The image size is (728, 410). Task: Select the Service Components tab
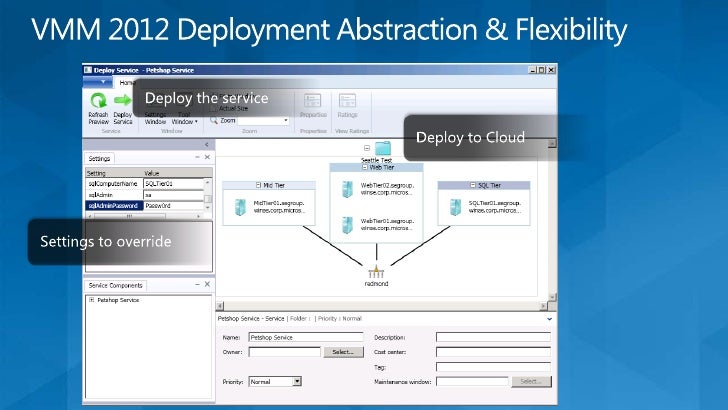[115, 286]
